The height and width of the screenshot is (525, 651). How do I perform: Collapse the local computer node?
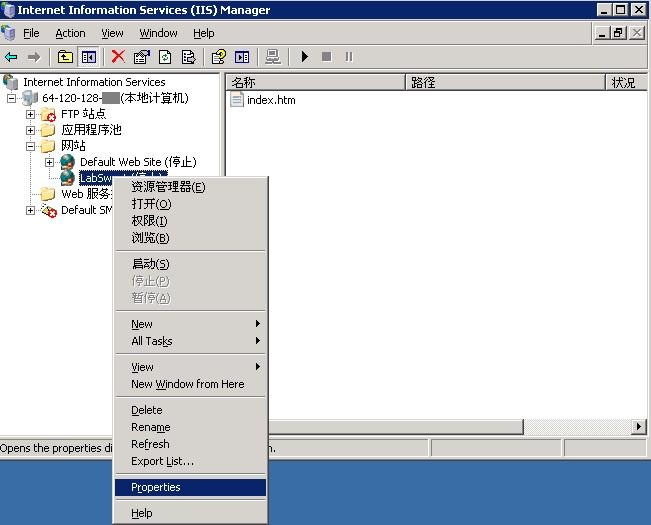(x=12, y=98)
